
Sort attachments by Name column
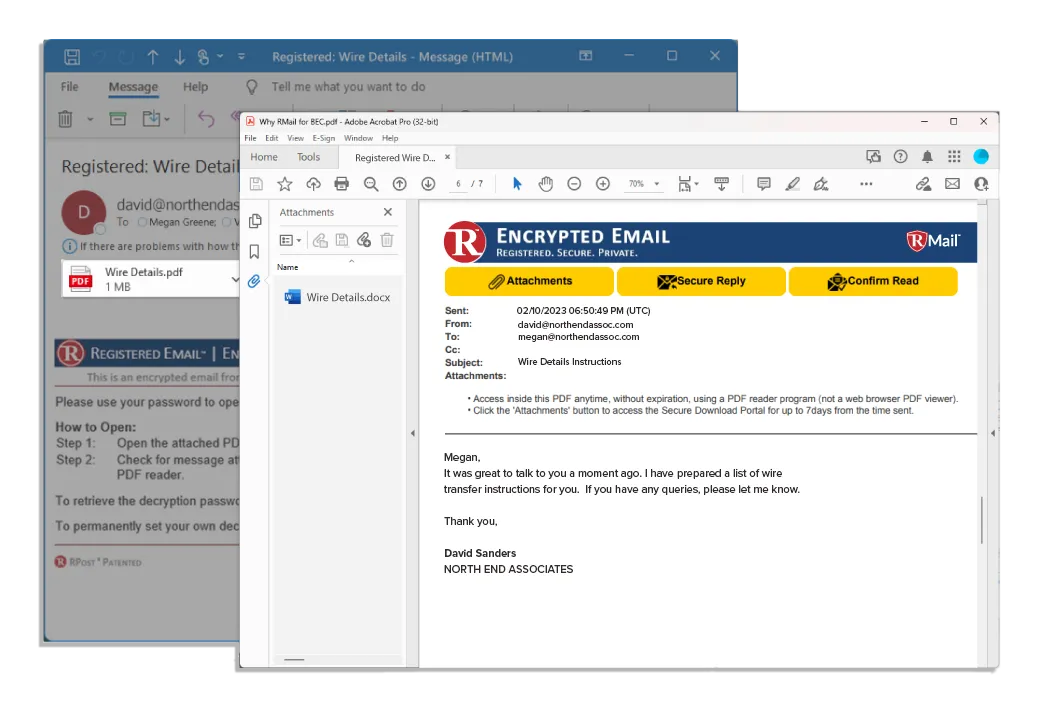288,267
